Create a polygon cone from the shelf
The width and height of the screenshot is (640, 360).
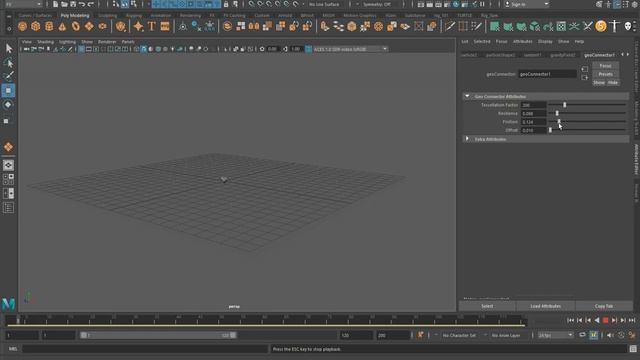62,27
